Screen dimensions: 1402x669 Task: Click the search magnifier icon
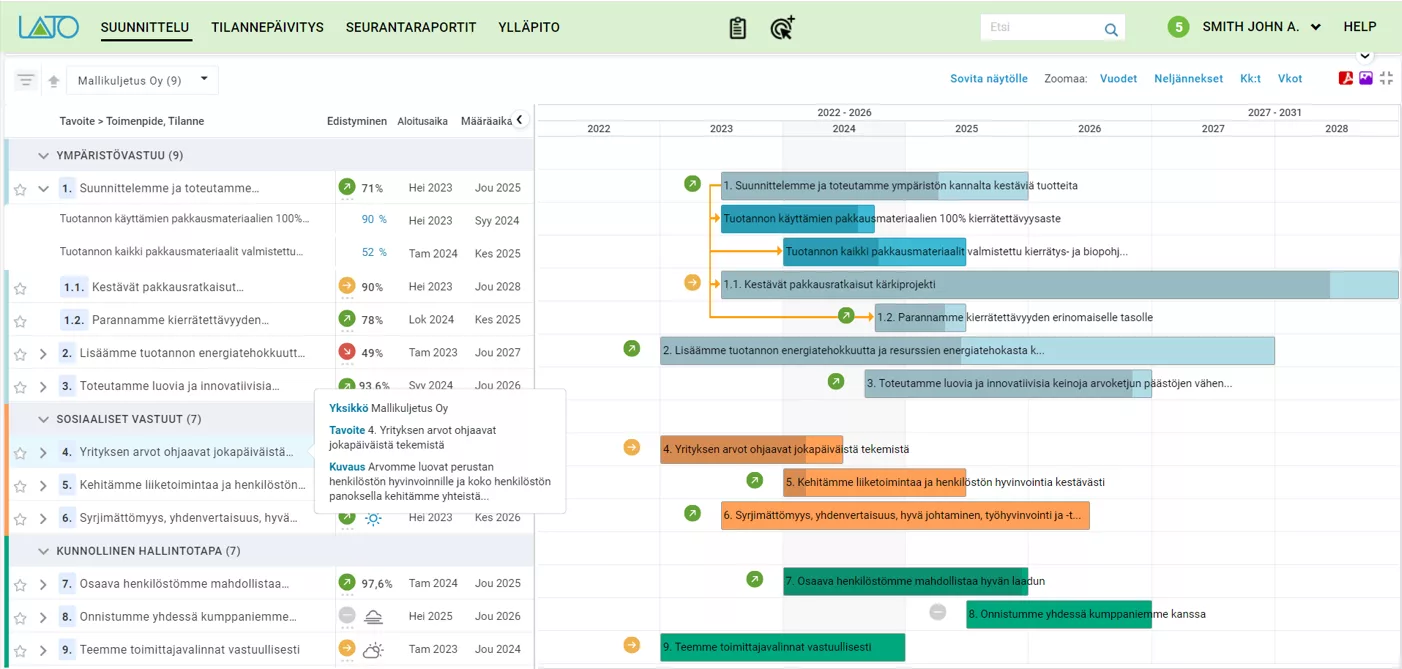1111,29
